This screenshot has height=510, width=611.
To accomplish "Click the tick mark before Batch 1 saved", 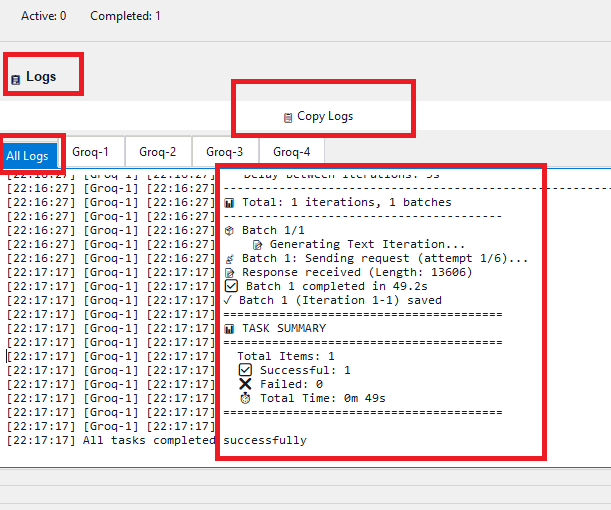I will (229, 300).
